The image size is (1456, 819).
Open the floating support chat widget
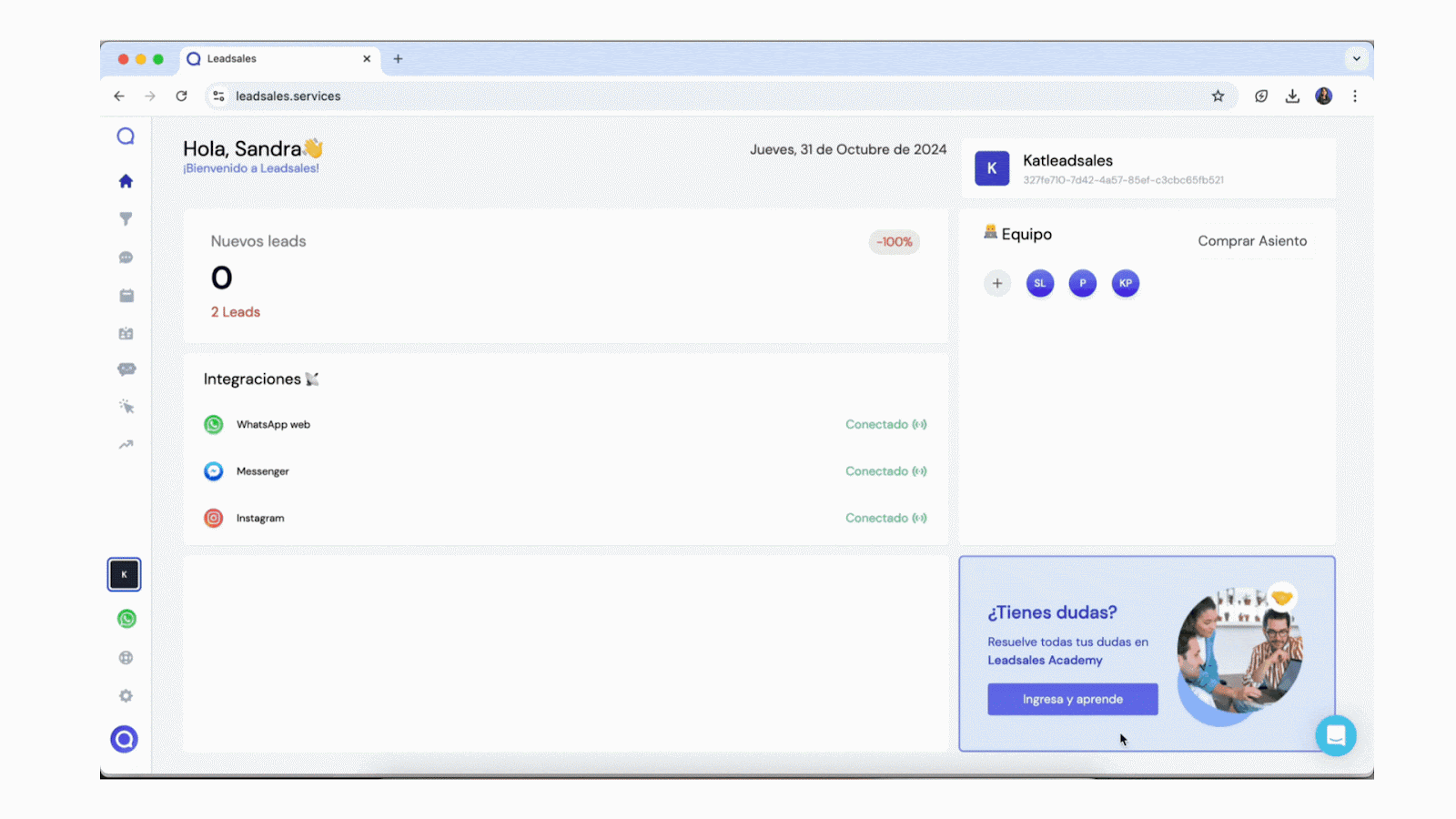point(1335,735)
